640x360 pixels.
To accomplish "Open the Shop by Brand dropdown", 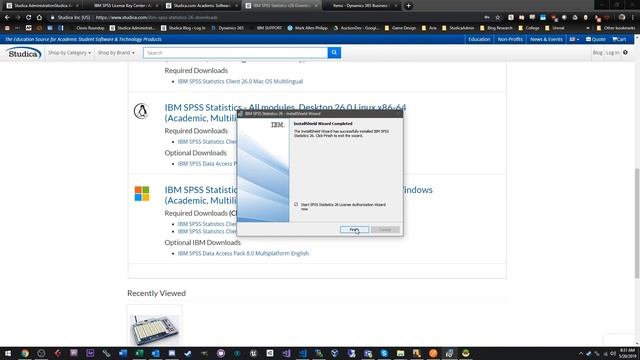I will [x=116, y=53].
